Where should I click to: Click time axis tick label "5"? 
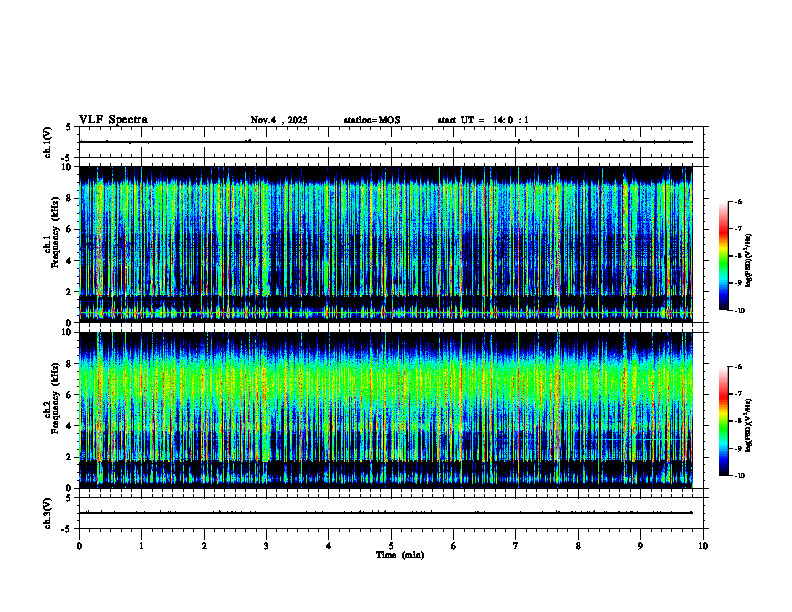[x=391, y=546]
